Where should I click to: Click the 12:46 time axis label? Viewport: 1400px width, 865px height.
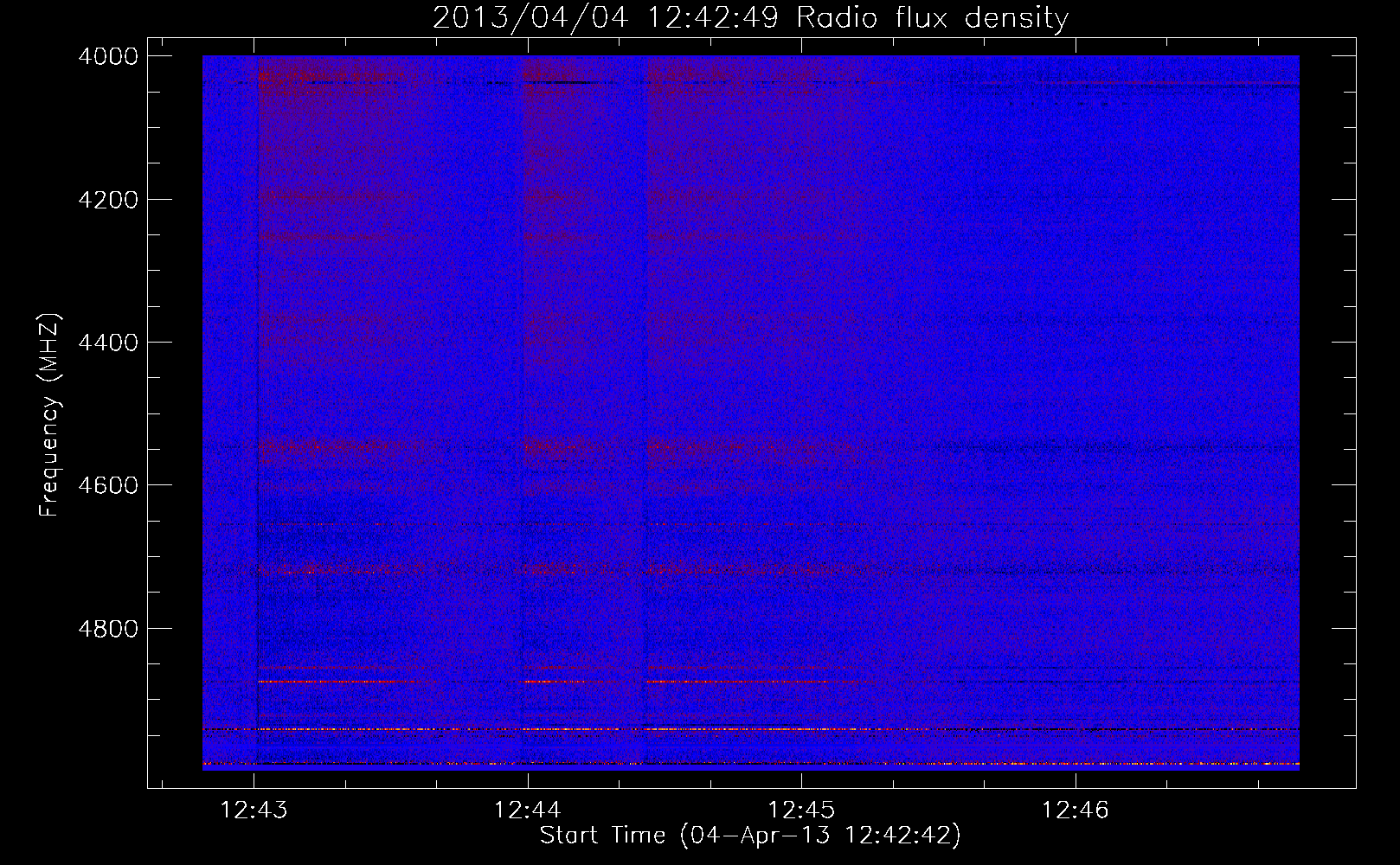pyautogui.click(x=1075, y=810)
